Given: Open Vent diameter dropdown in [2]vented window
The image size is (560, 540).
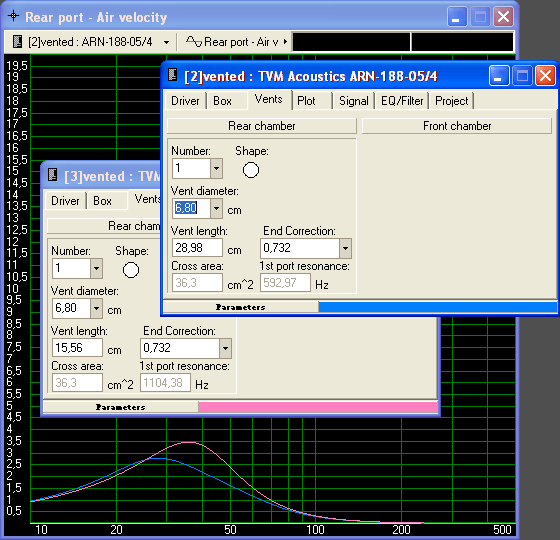Looking at the screenshot, I should click(x=216, y=208).
